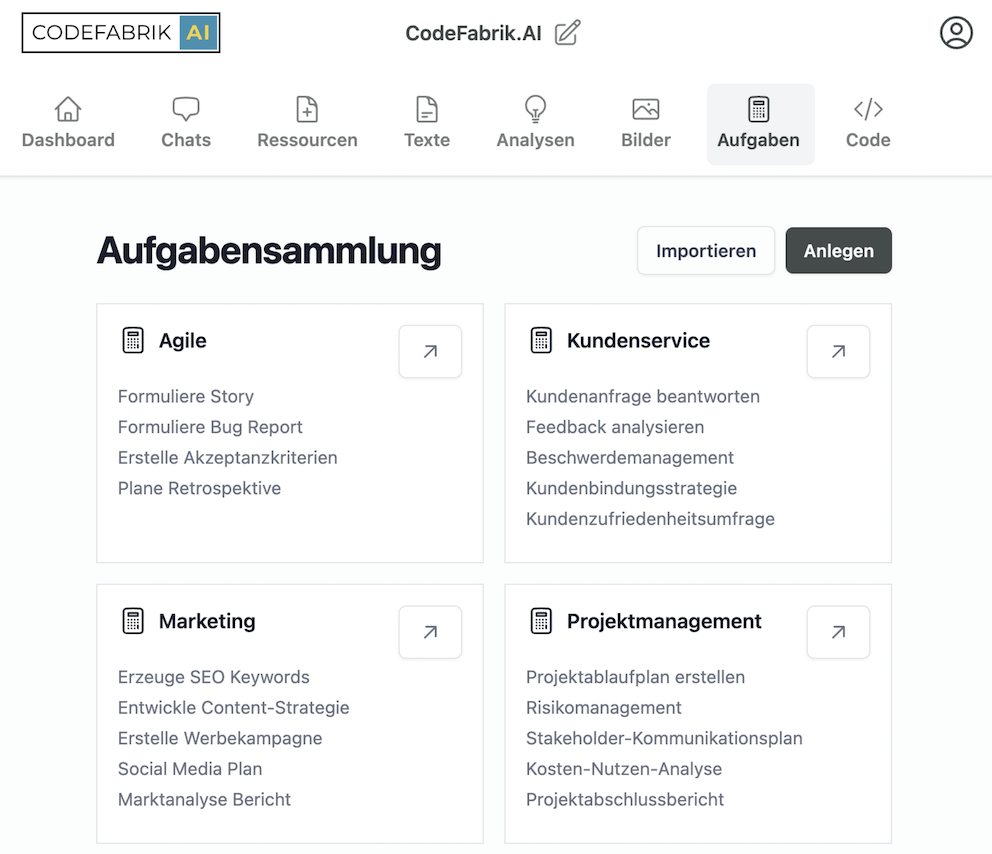
Task: Open the user profile icon
Action: 956,33
